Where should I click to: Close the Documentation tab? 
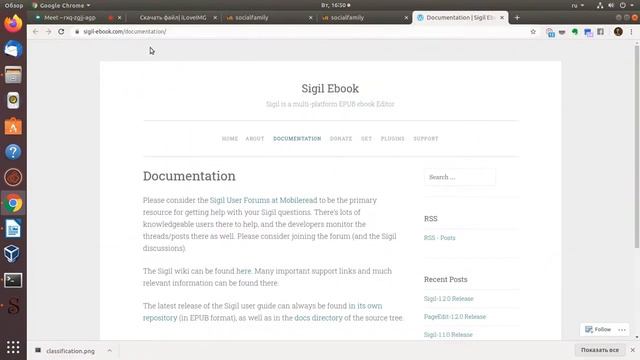pyautogui.click(x=502, y=18)
